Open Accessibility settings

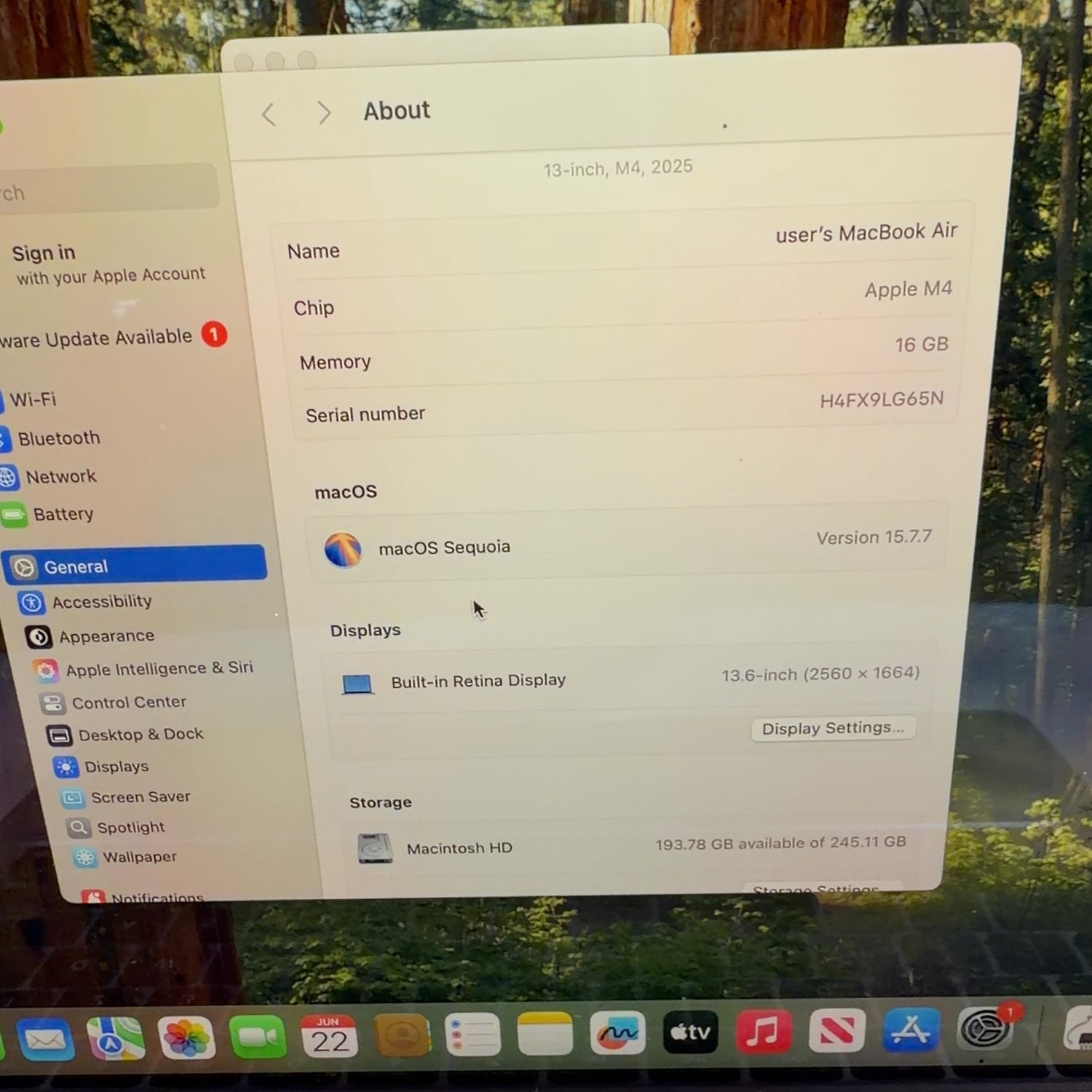101,602
